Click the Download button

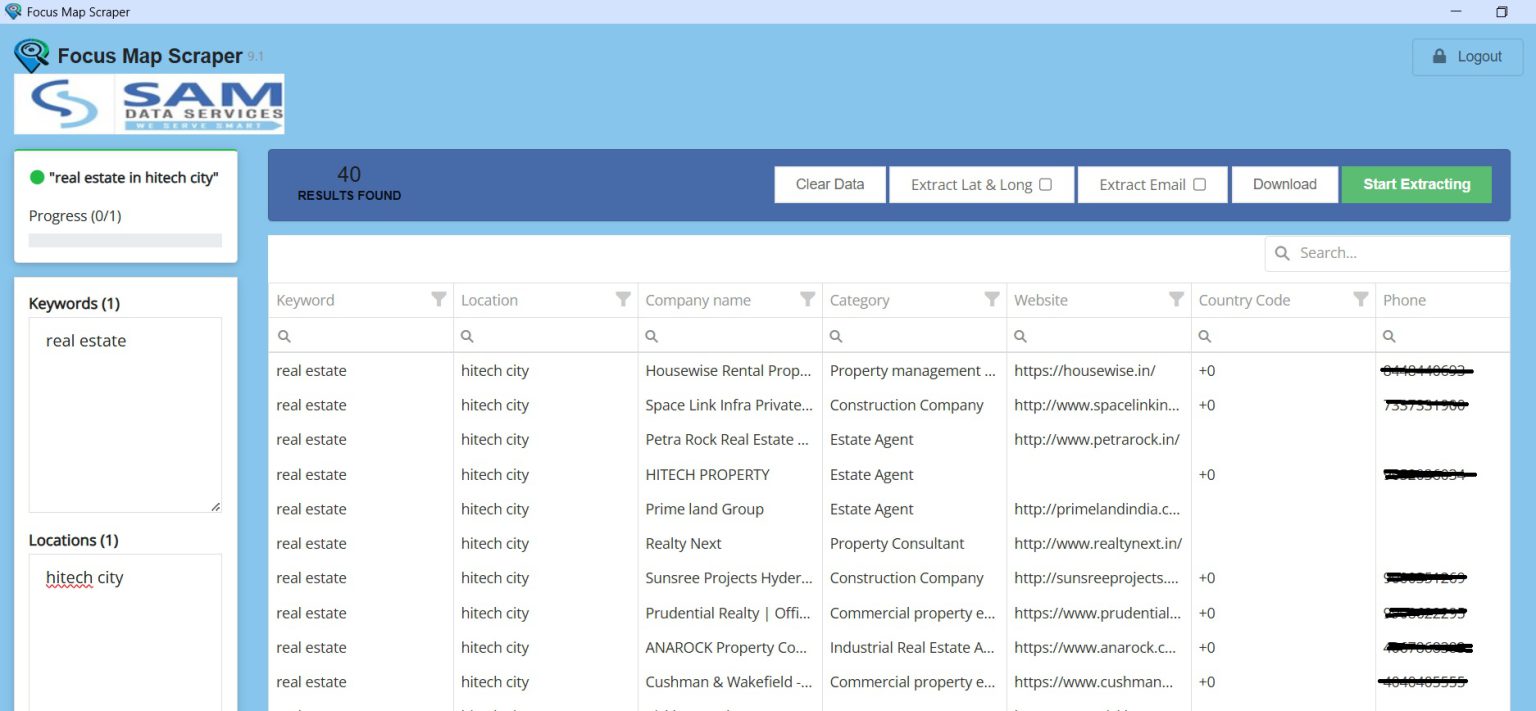[x=1284, y=184]
